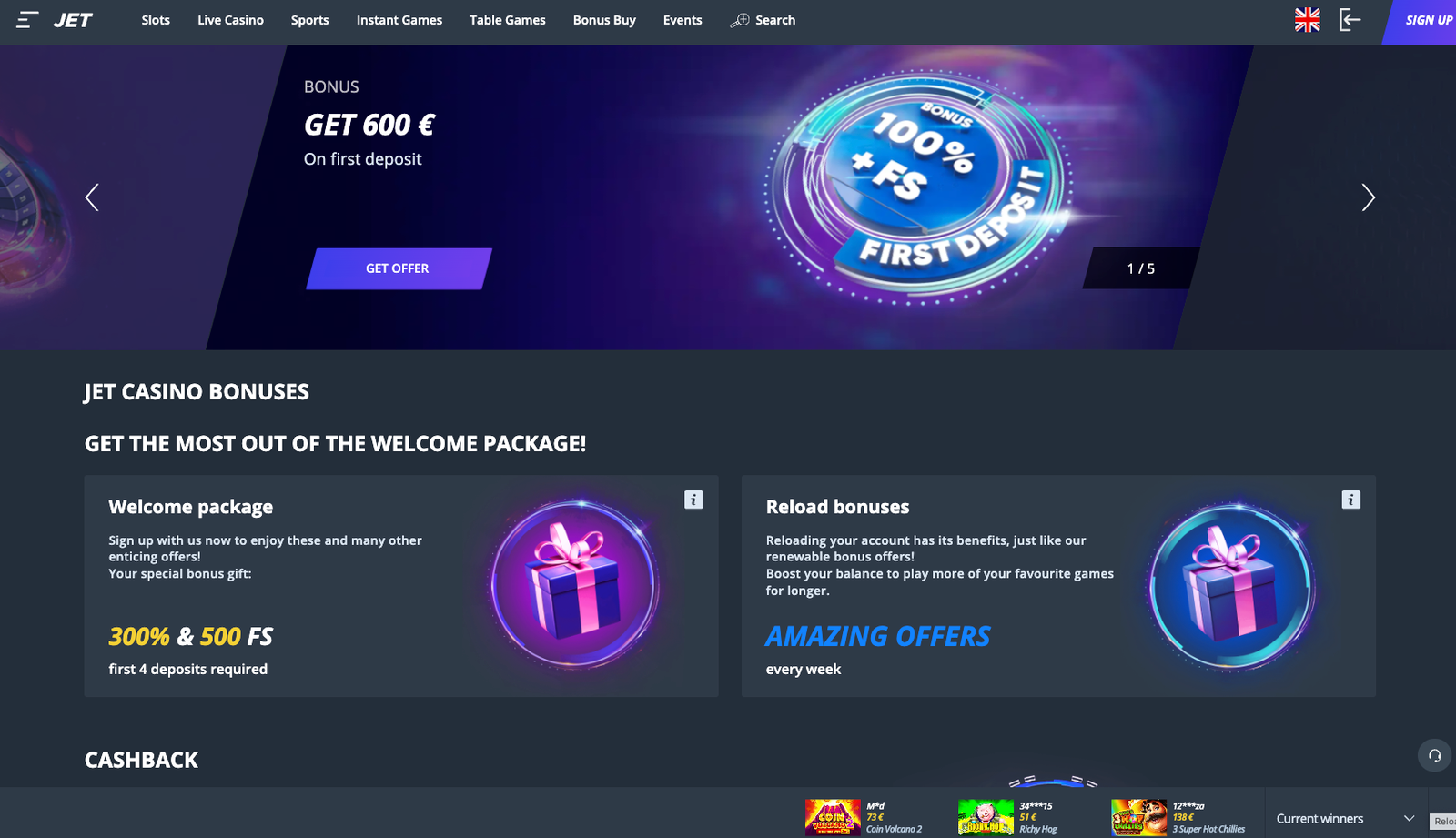
Task: Open the hamburger menu icon
Action: click(27, 20)
